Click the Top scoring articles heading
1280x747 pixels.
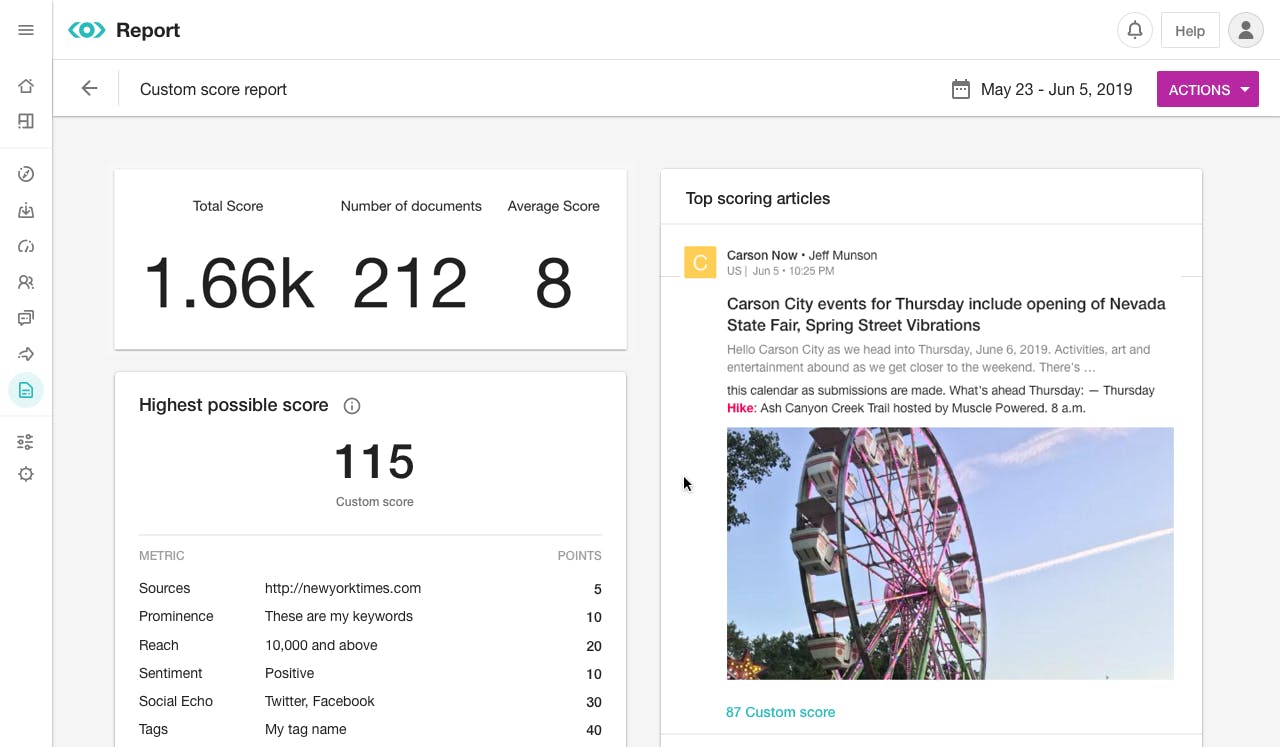(758, 198)
